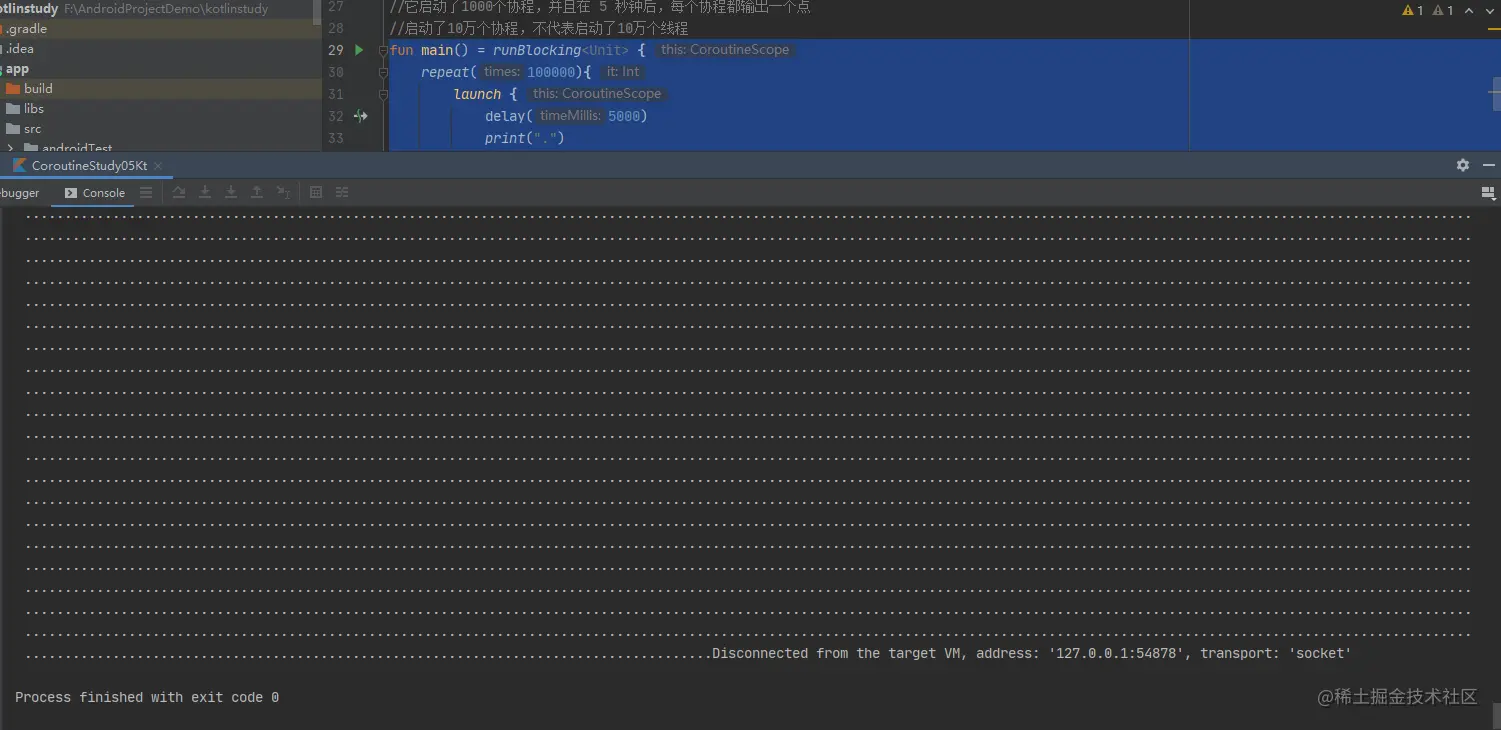Click the build folder icon
The height and width of the screenshot is (730, 1501).
13,89
